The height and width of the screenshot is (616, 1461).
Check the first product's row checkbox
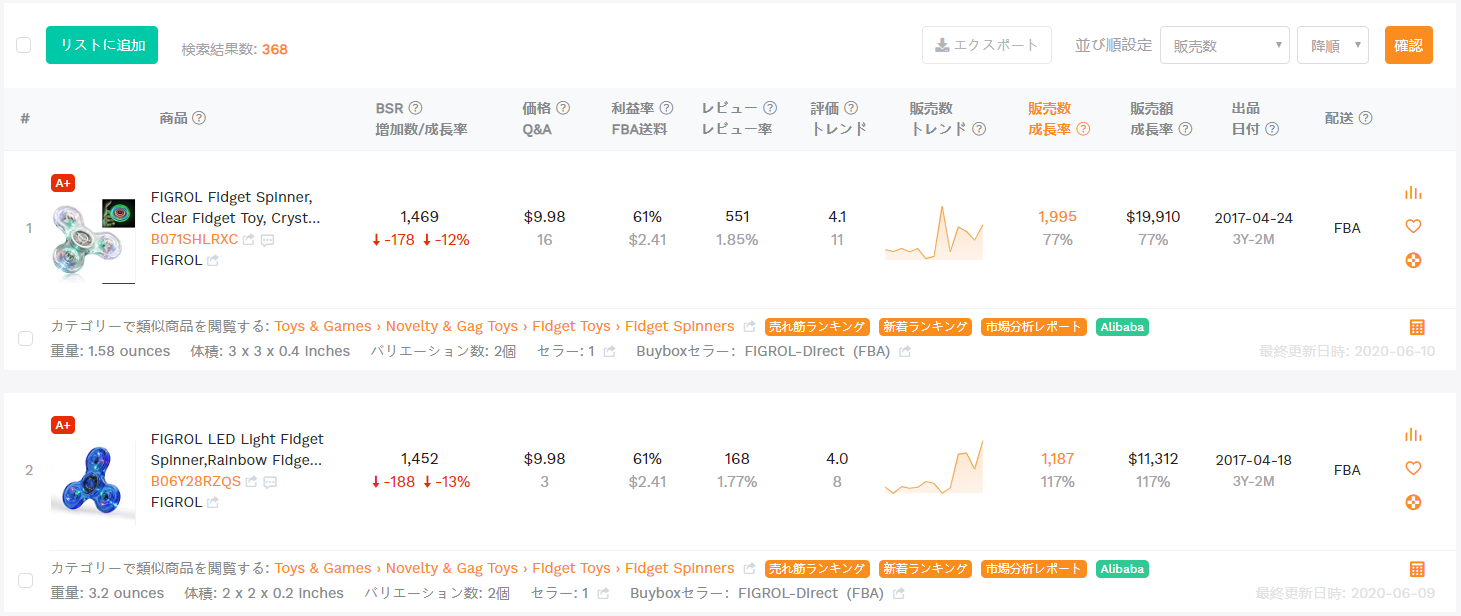coord(26,339)
